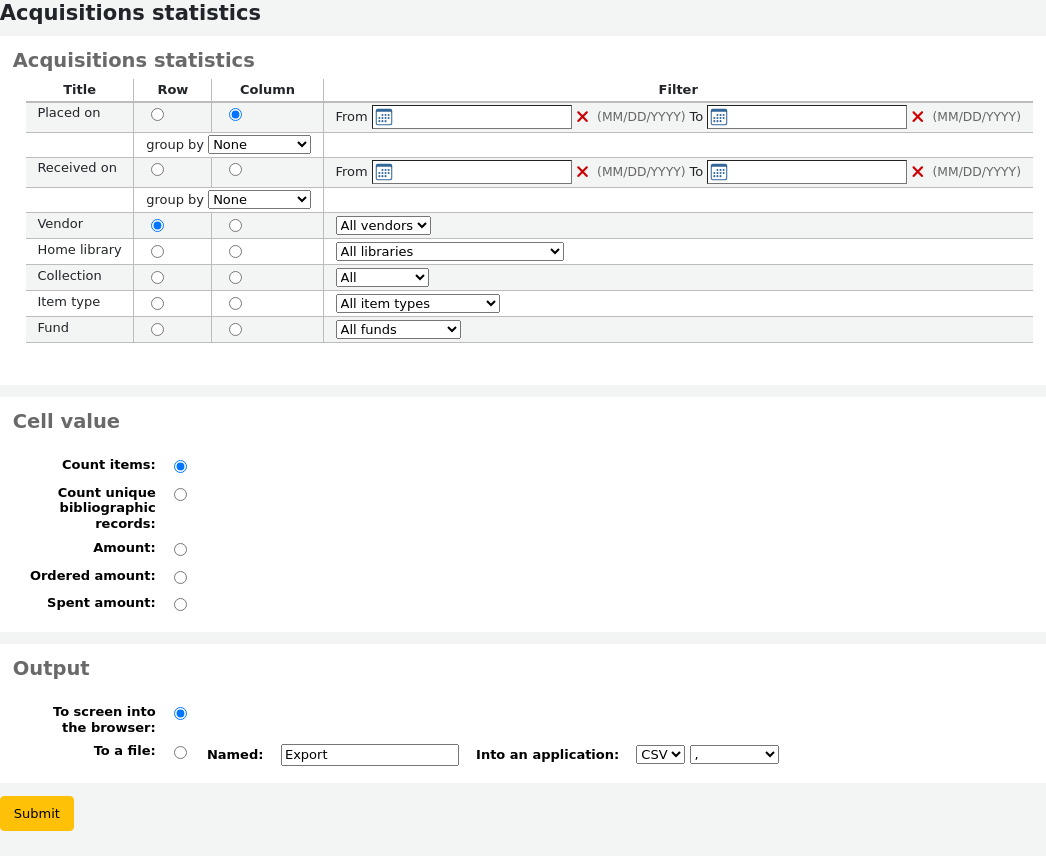The width and height of the screenshot is (1046, 856).
Task: Select output To a file
Action: (180, 751)
